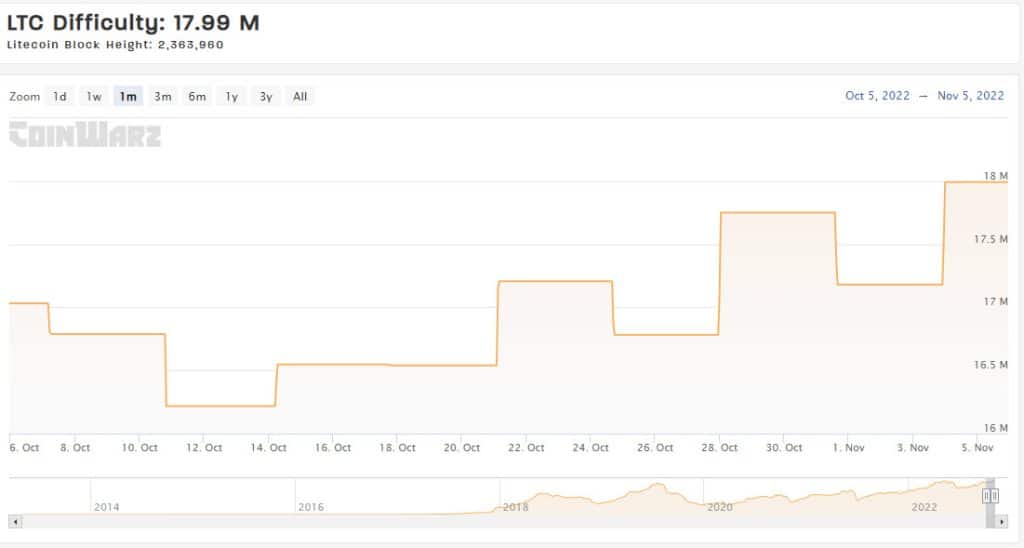Click the navigator range handle
Viewport: 1024px width, 548px height.
(x=990, y=496)
